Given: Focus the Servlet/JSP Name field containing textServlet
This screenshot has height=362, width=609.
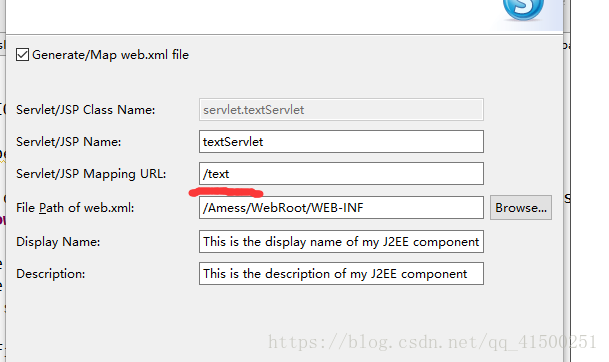Looking at the screenshot, I should (x=341, y=142).
